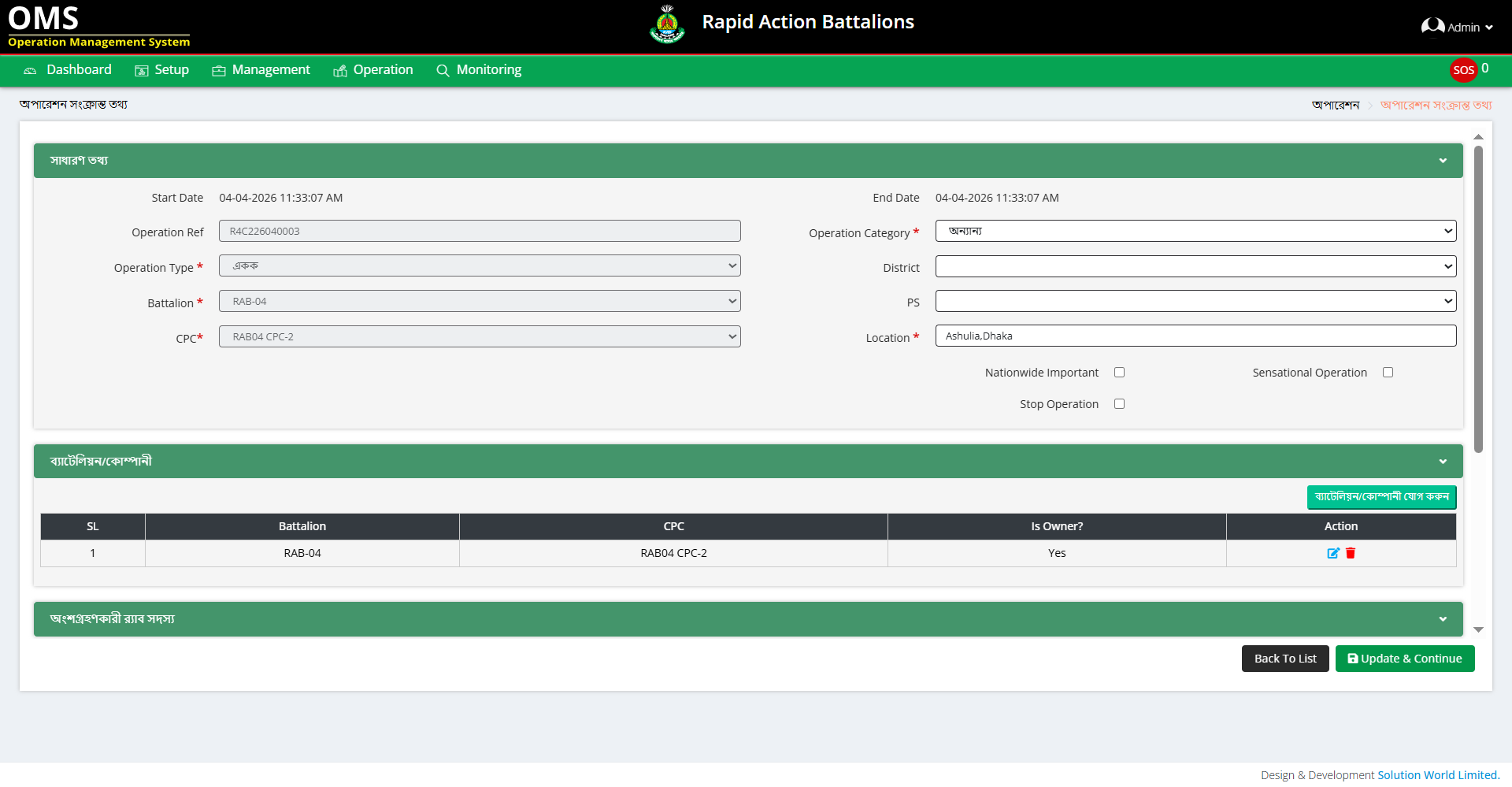Viewport: 1512px width, 787px height.
Task: Click the Dashboard gauge icon
Action: point(30,71)
